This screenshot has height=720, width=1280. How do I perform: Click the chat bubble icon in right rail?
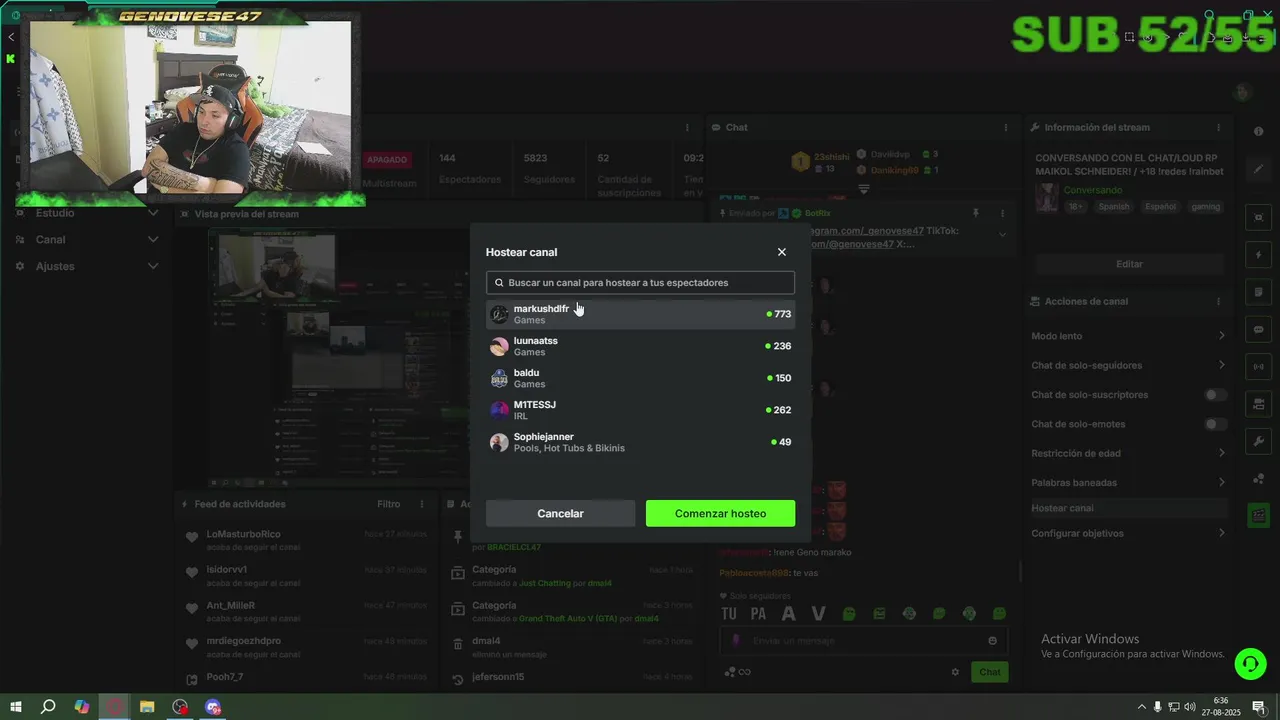click(x=1258, y=329)
